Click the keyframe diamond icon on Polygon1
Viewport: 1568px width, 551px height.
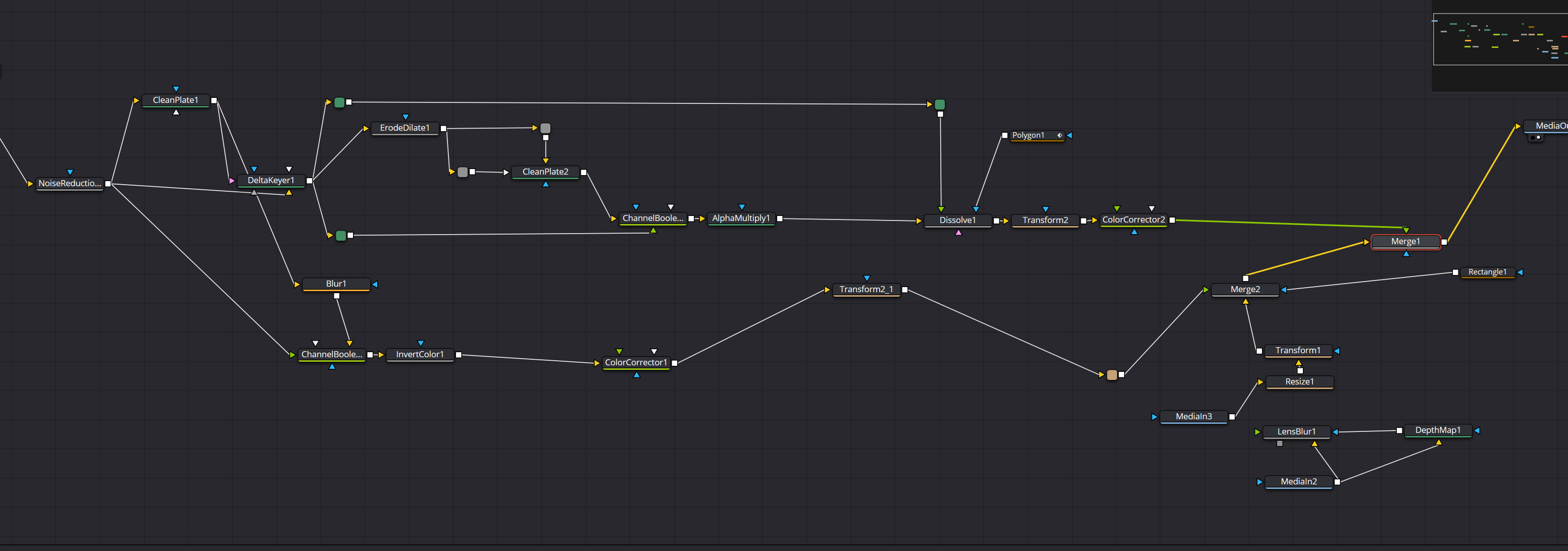pyautogui.click(x=1059, y=136)
